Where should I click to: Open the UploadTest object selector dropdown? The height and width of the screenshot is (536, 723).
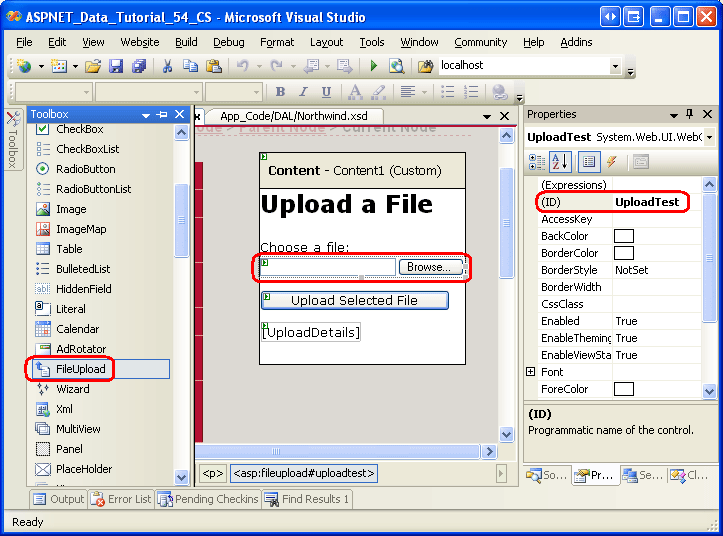[x=709, y=137]
